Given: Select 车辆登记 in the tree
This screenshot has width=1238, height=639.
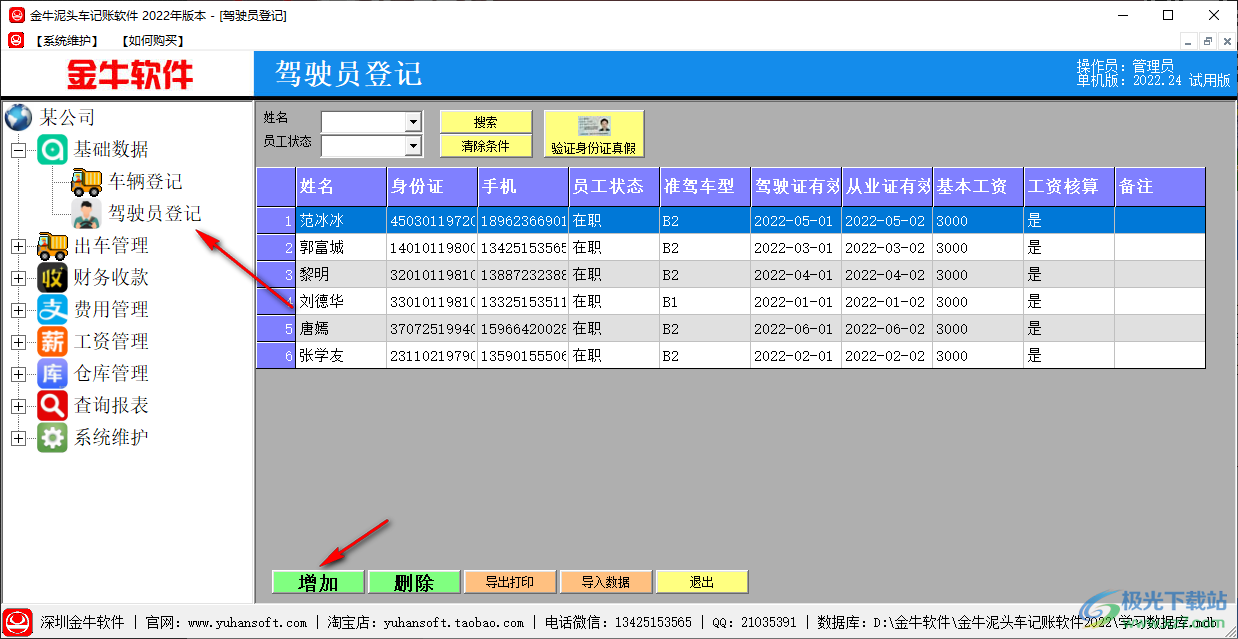Looking at the screenshot, I should click(x=146, y=182).
